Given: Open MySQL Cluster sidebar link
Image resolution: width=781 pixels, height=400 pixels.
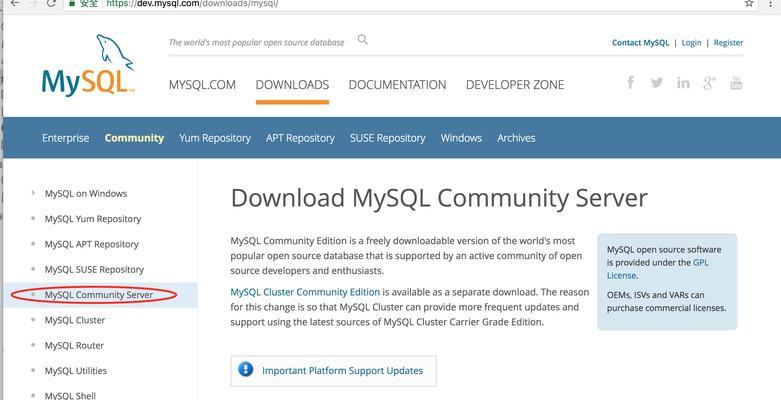Looking at the screenshot, I should (x=75, y=320).
